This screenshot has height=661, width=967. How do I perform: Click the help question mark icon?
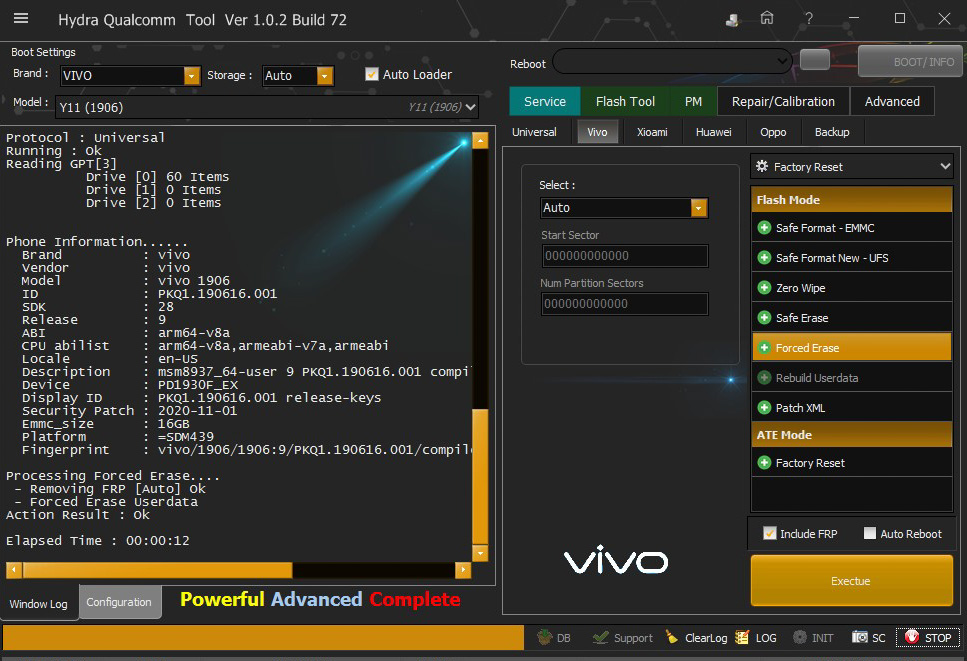(x=808, y=19)
